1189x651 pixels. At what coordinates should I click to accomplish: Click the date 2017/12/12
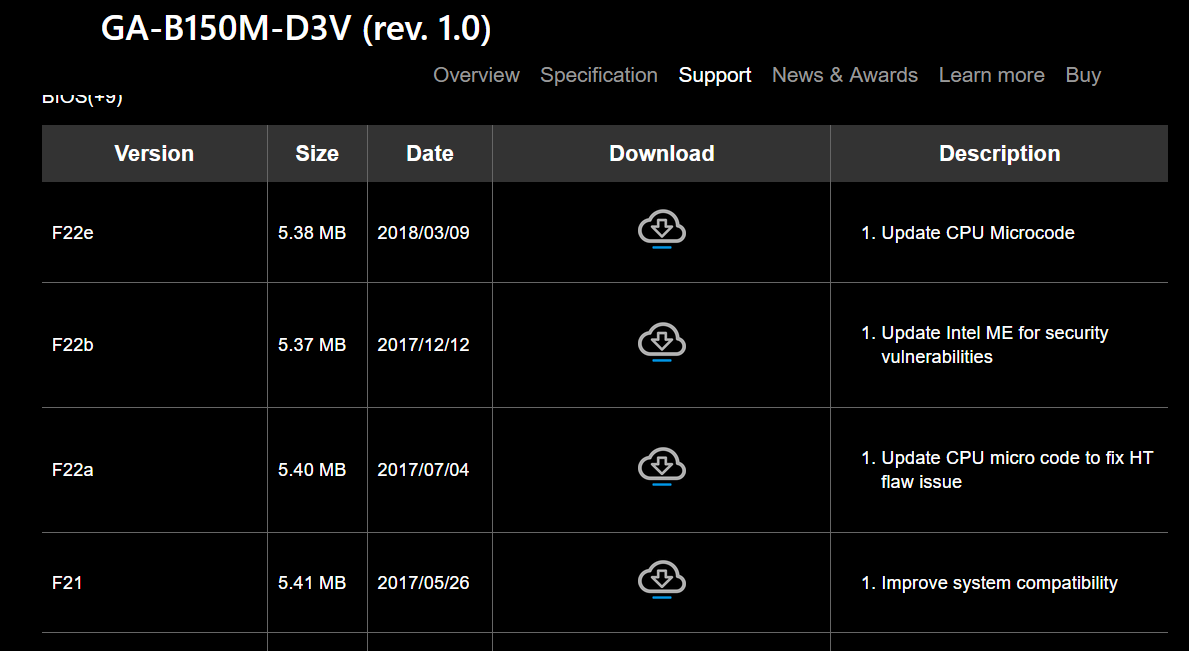pos(423,345)
